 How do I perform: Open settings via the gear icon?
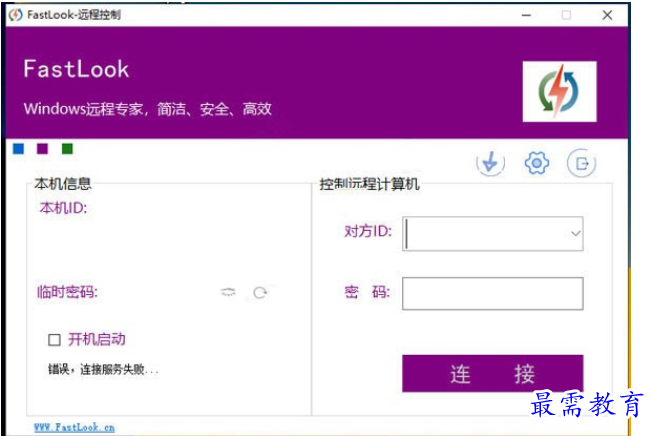[536, 163]
